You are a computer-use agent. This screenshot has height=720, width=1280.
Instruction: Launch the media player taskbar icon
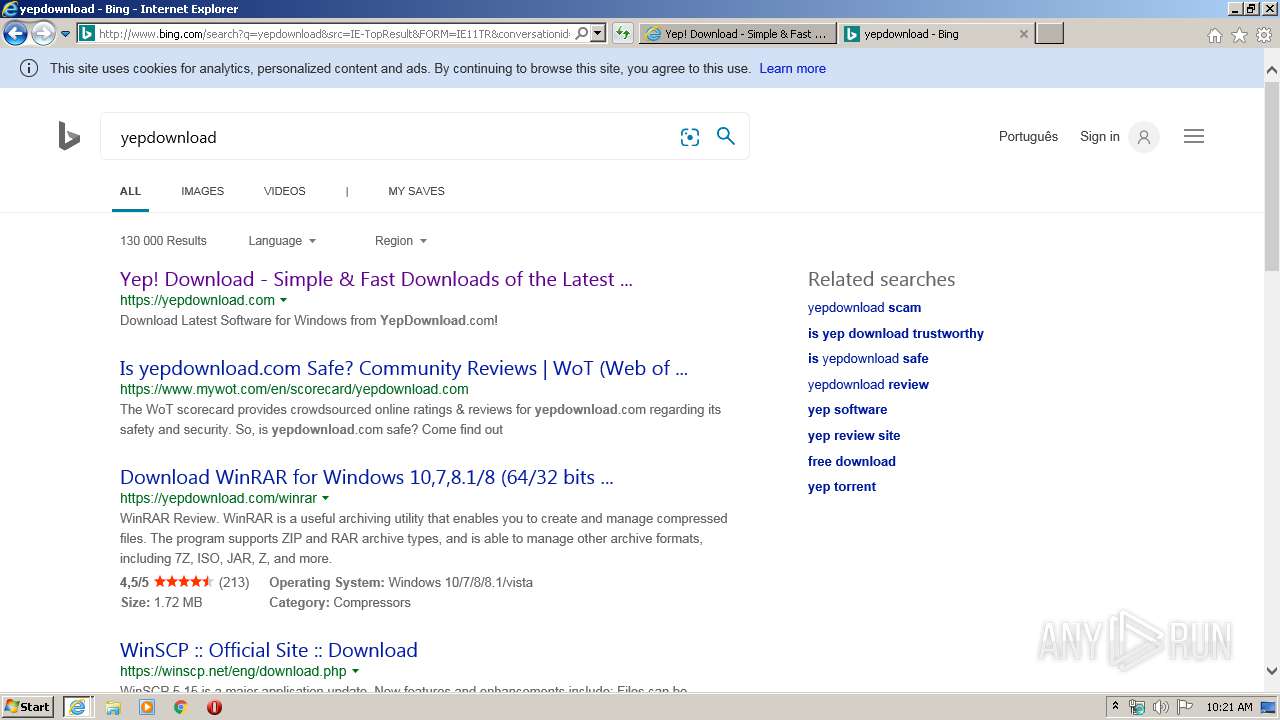tap(147, 707)
